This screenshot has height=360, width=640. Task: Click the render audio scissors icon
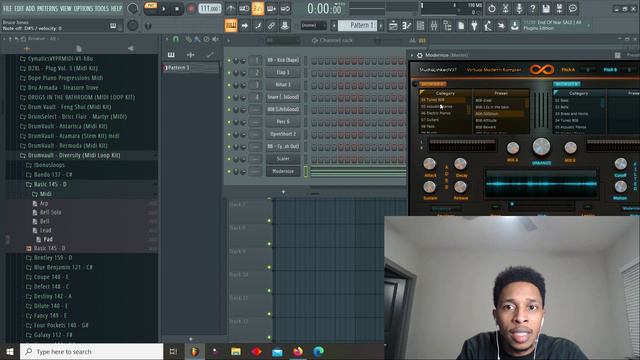[x=505, y=8]
